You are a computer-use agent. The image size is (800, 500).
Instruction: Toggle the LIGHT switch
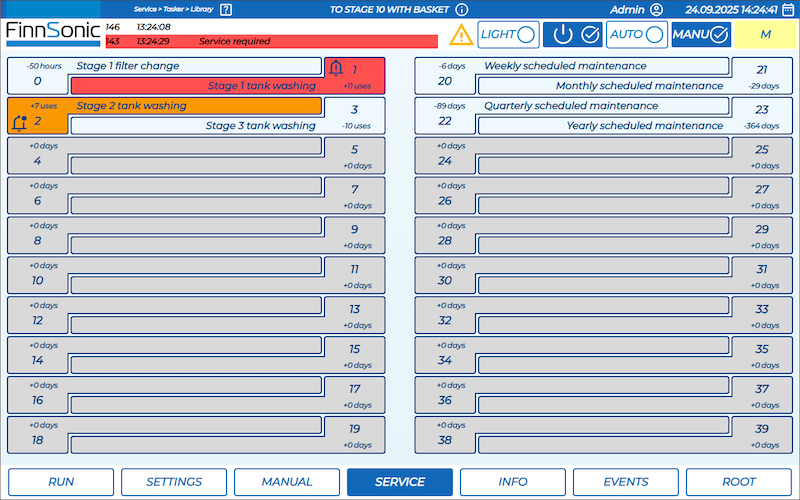tap(508, 34)
